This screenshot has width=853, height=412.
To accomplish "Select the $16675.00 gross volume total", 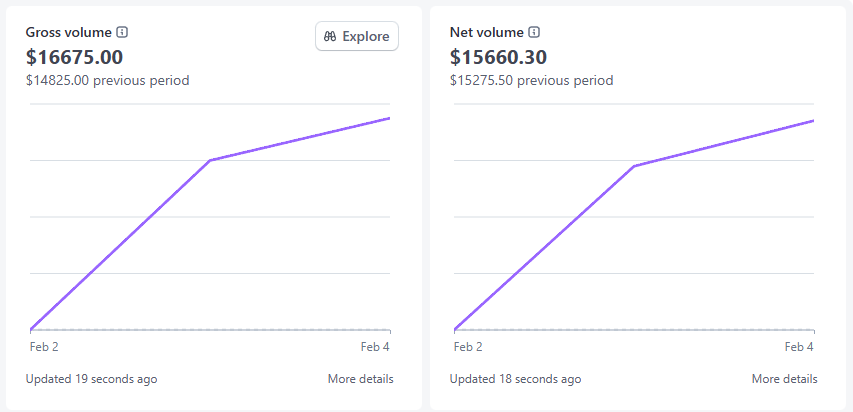I will pos(74,57).
